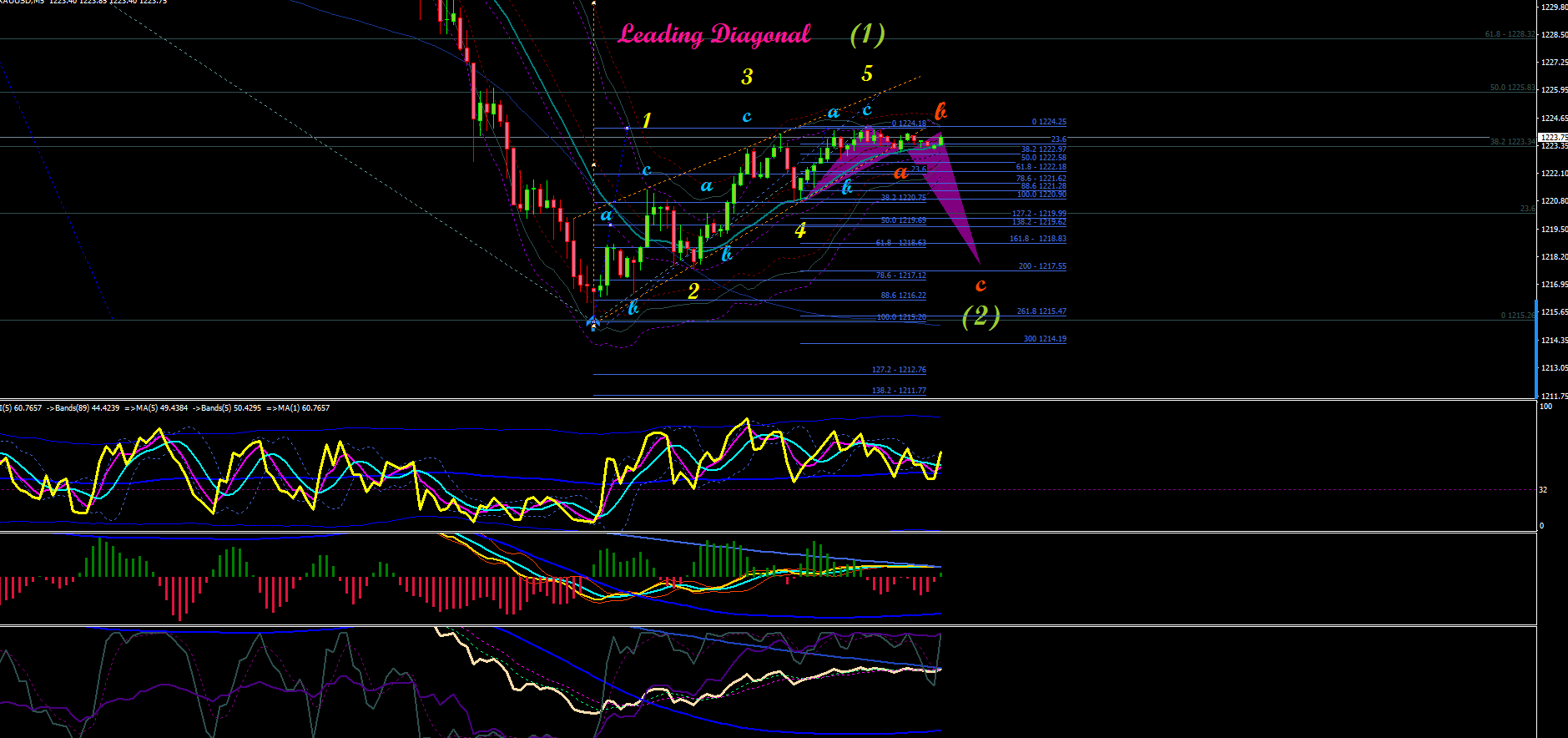Click the "161.8 - 1218.83" extension level
1568x738 pixels.
click(1037, 239)
